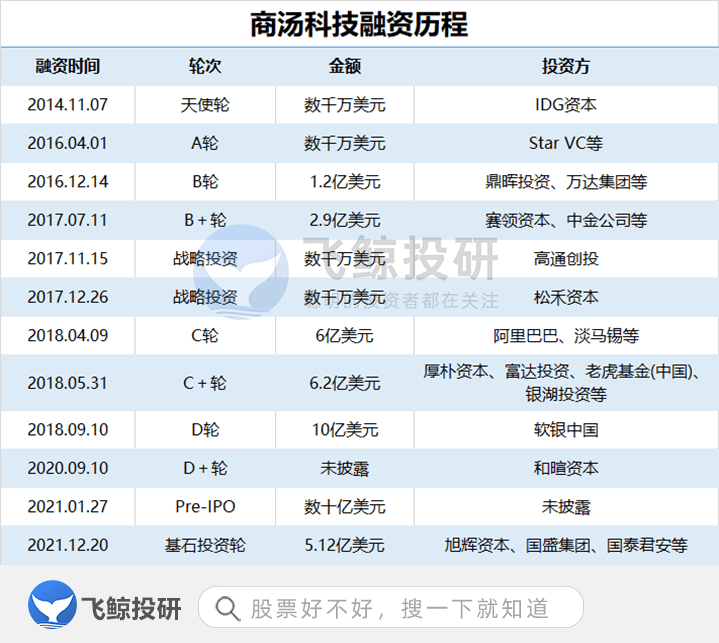Click the 飞鲸投研 brand text at bottom
The image size is (719, 643).
point(131,609)
